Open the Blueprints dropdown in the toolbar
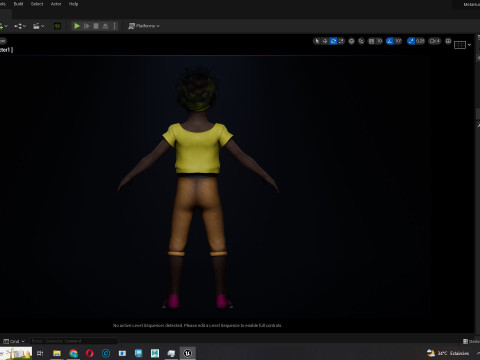The width and height of the screenshot is (480, 360). [20, 26]
